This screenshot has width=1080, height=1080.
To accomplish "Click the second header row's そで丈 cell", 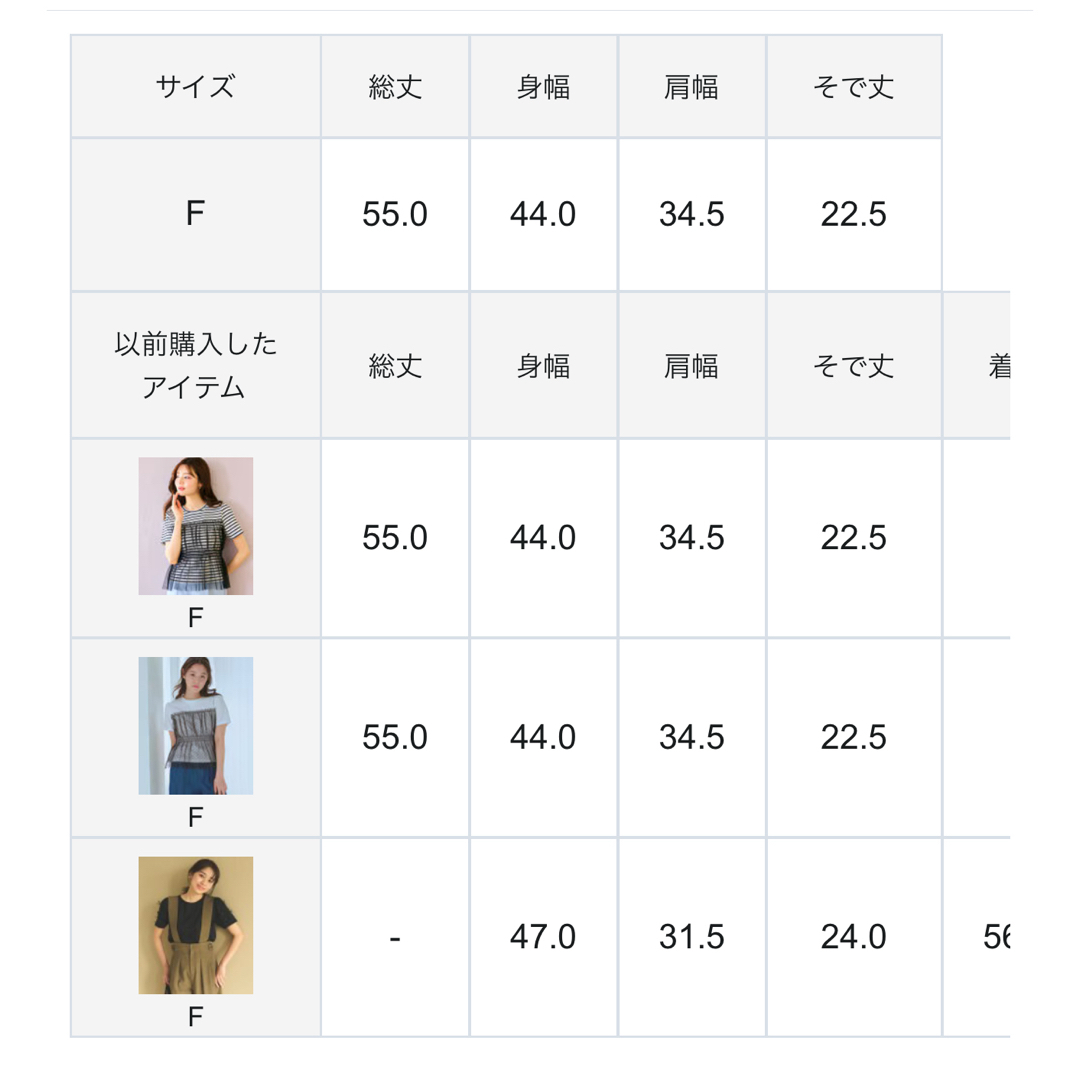I will (x=854, y=365).
